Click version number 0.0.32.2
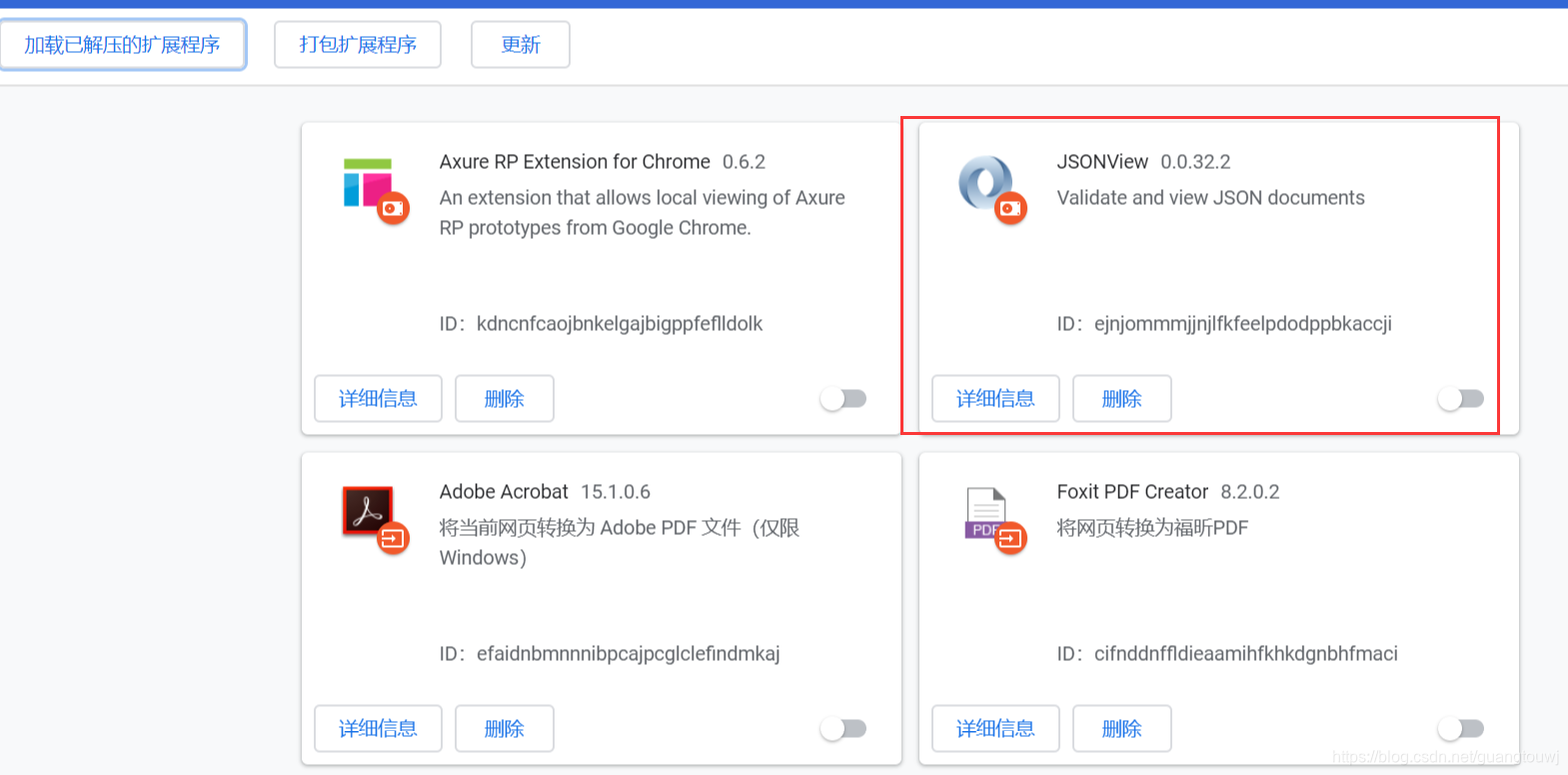This screenshot has height=775, width=1568. (x=1195, y=162)
